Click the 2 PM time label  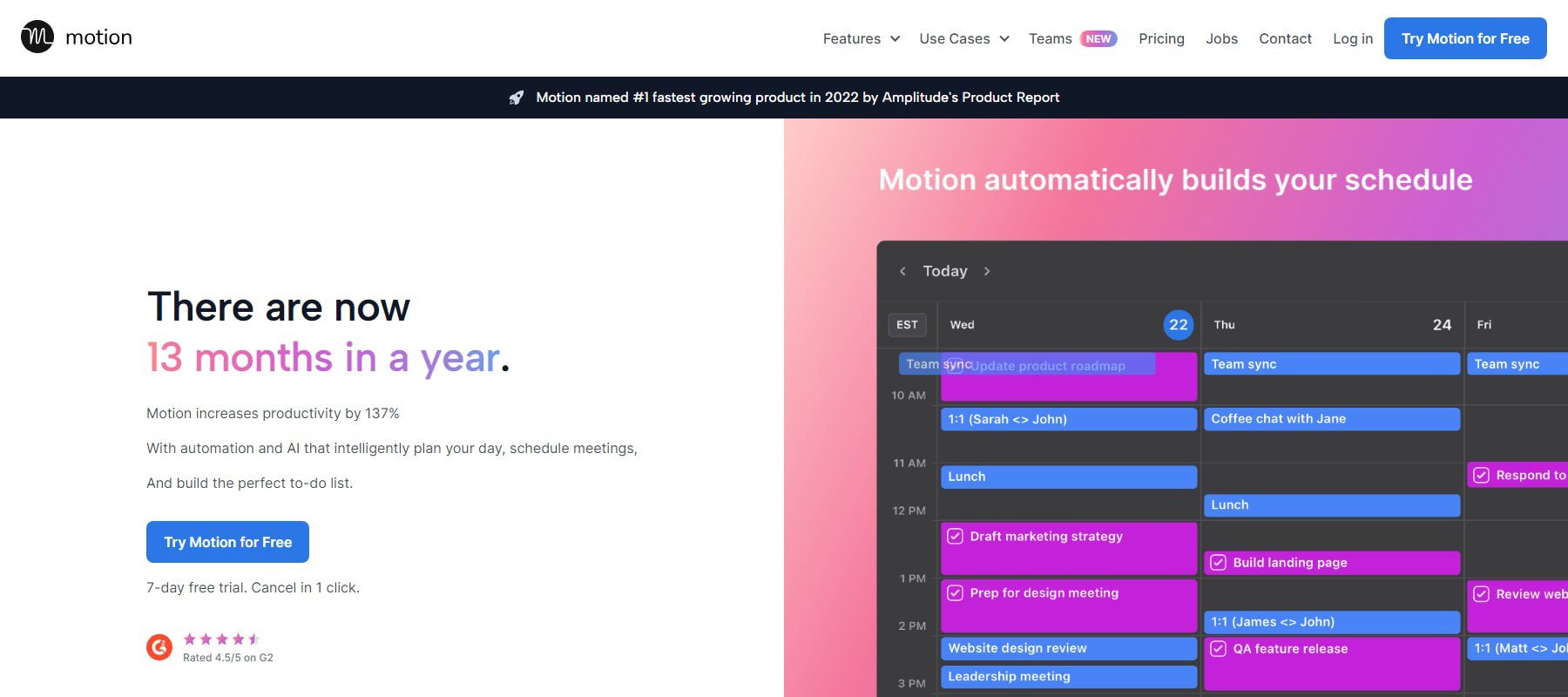[912, 626]
